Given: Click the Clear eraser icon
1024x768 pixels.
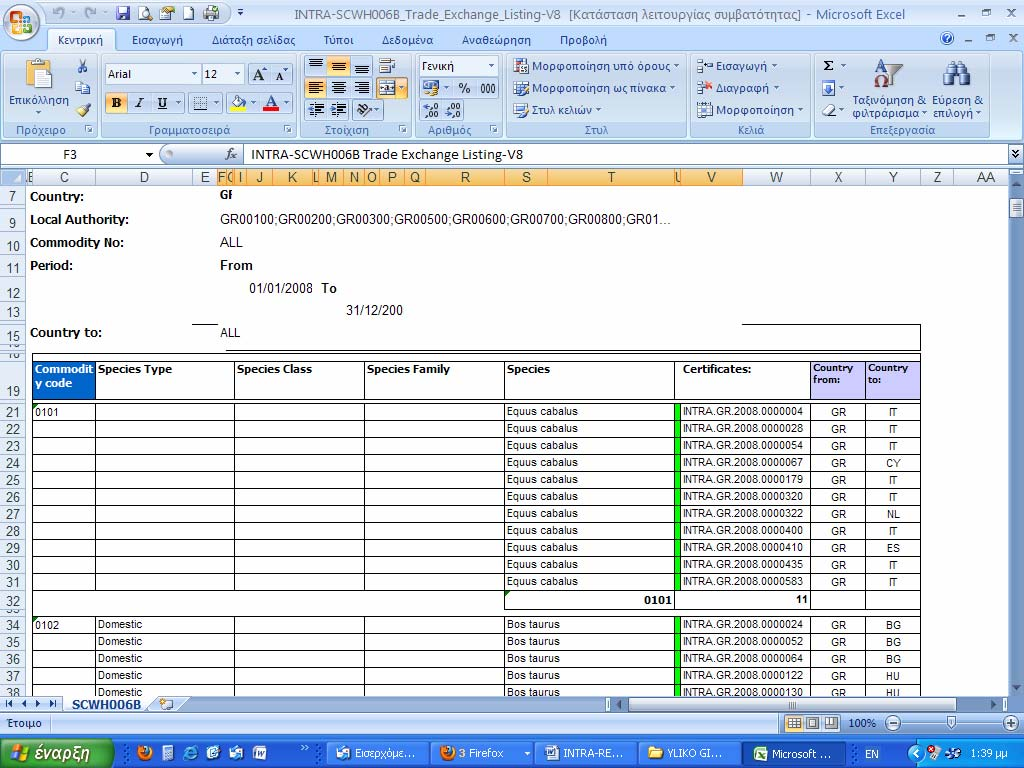Looking at the screenshot, I should pos(828,110).
